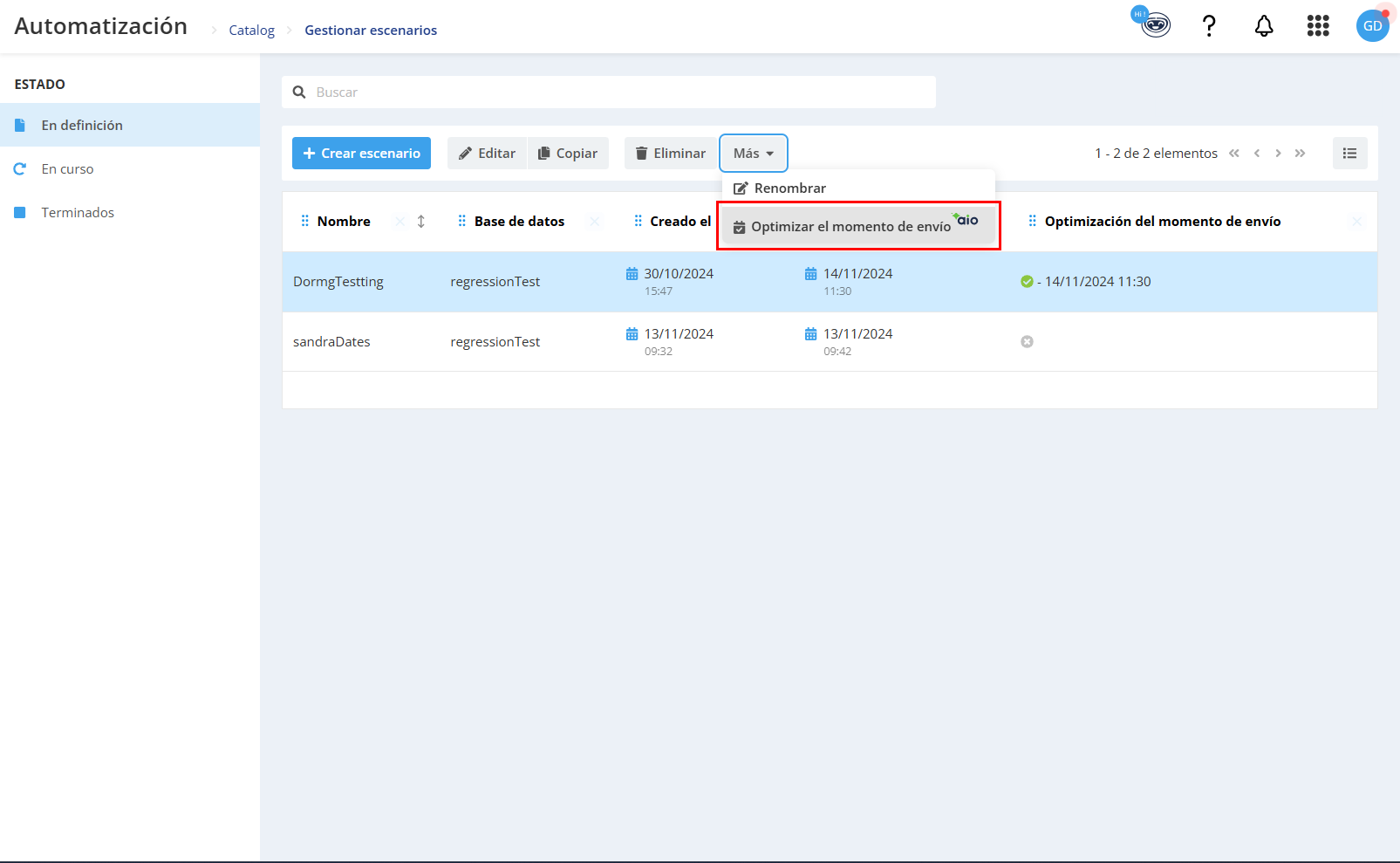The image size is (1400, 863).
Task: Click the Eliminar button
Action: pos(670,154)
